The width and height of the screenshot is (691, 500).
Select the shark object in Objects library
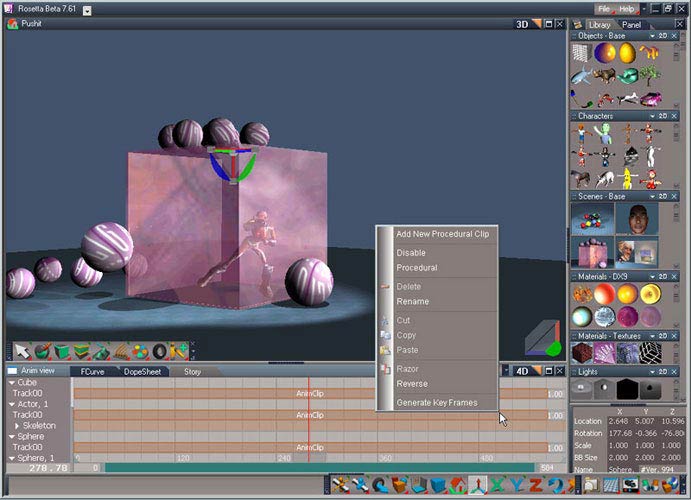[581, 75]
